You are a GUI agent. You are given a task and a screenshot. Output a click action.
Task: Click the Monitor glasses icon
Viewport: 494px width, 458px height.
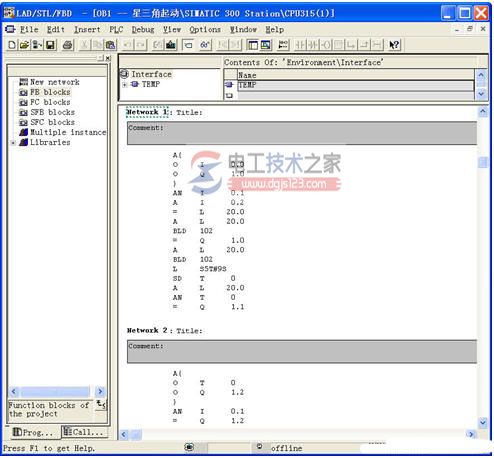tap(205, 45)
